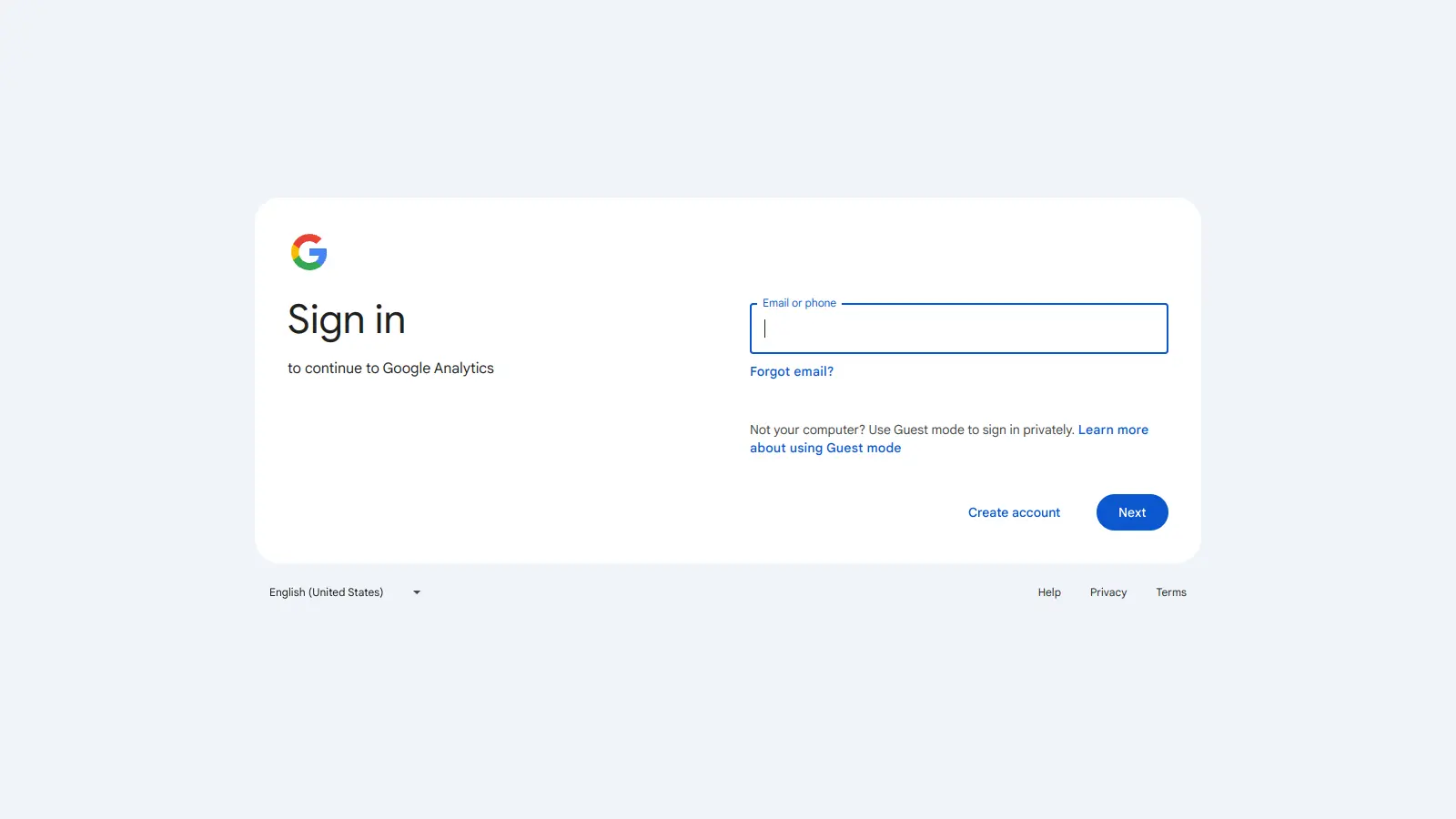The width and height of the screenshot is (1456, 819).
Task: Click the multicolor G icon above Sign in
Action: pyautogui.click(x=308, y=252)
